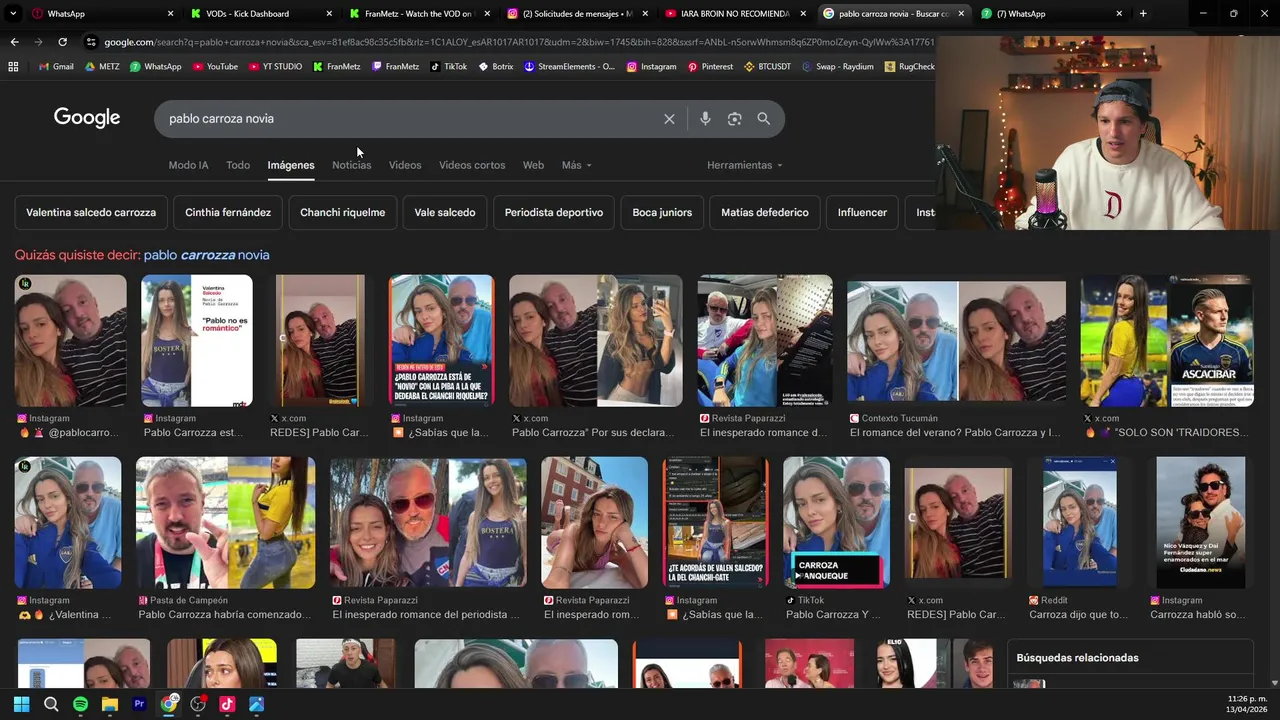Clear the Google search box with X
The image size is (1280, 720).
click(x=669, y=119)
